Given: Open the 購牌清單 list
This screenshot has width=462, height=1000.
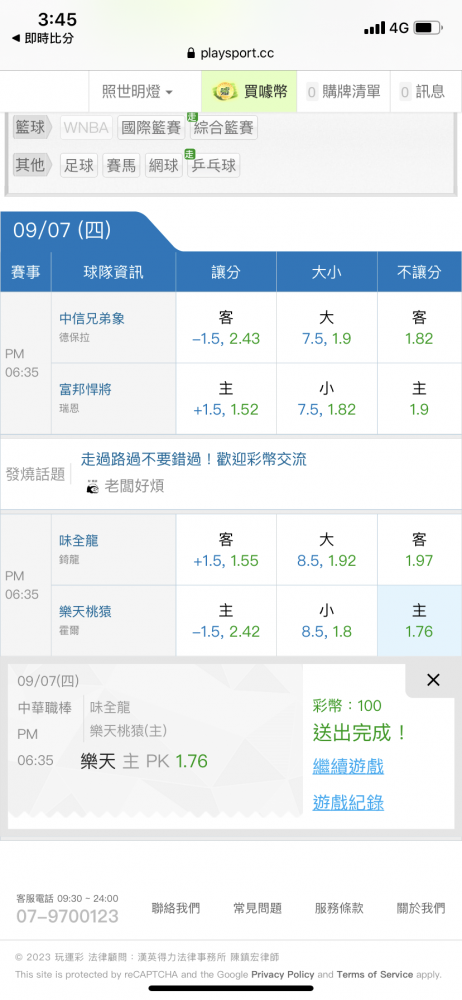Looking at the screenshot, I should [343, 92].
